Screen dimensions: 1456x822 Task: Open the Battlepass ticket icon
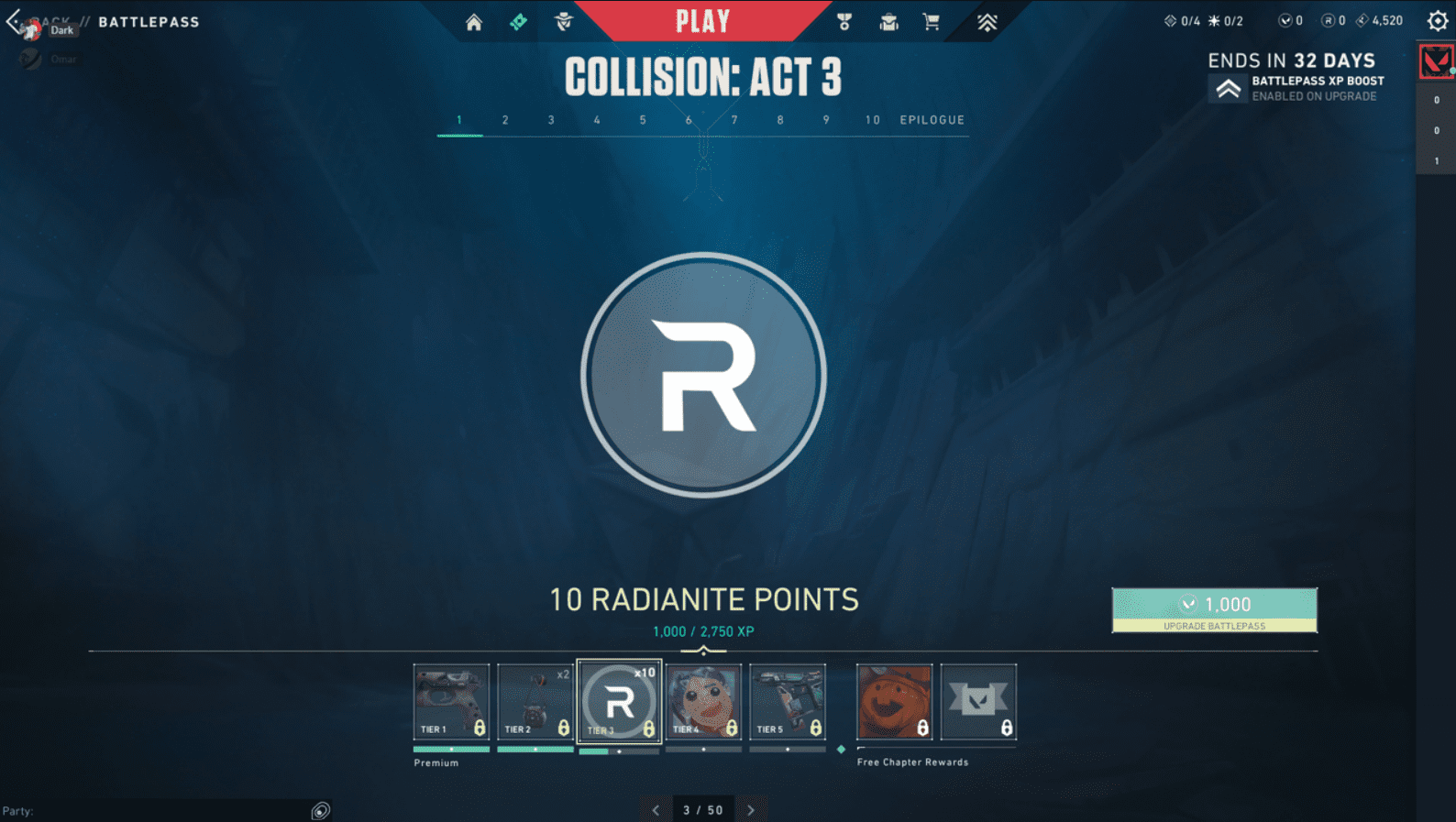point(518,22)
